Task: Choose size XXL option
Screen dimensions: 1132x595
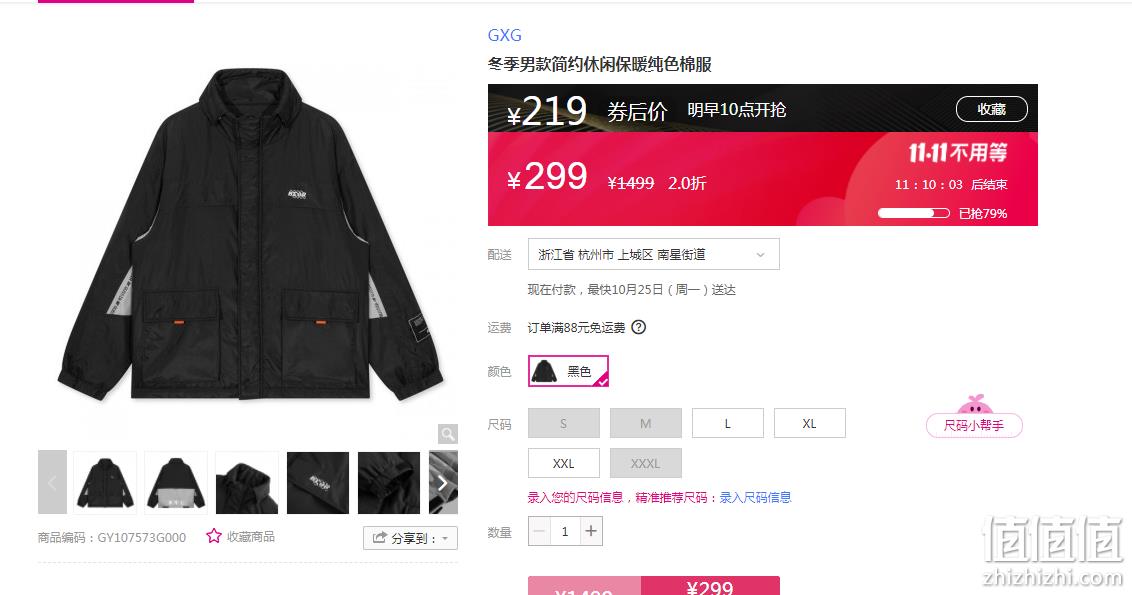Action: 564,464
